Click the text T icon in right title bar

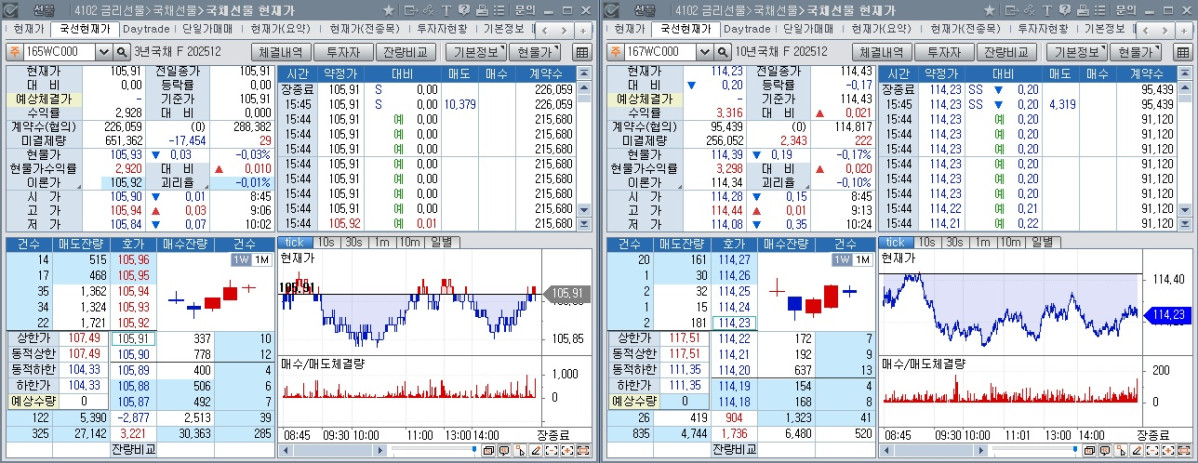pyautogui.click(x=1049, y=9)
